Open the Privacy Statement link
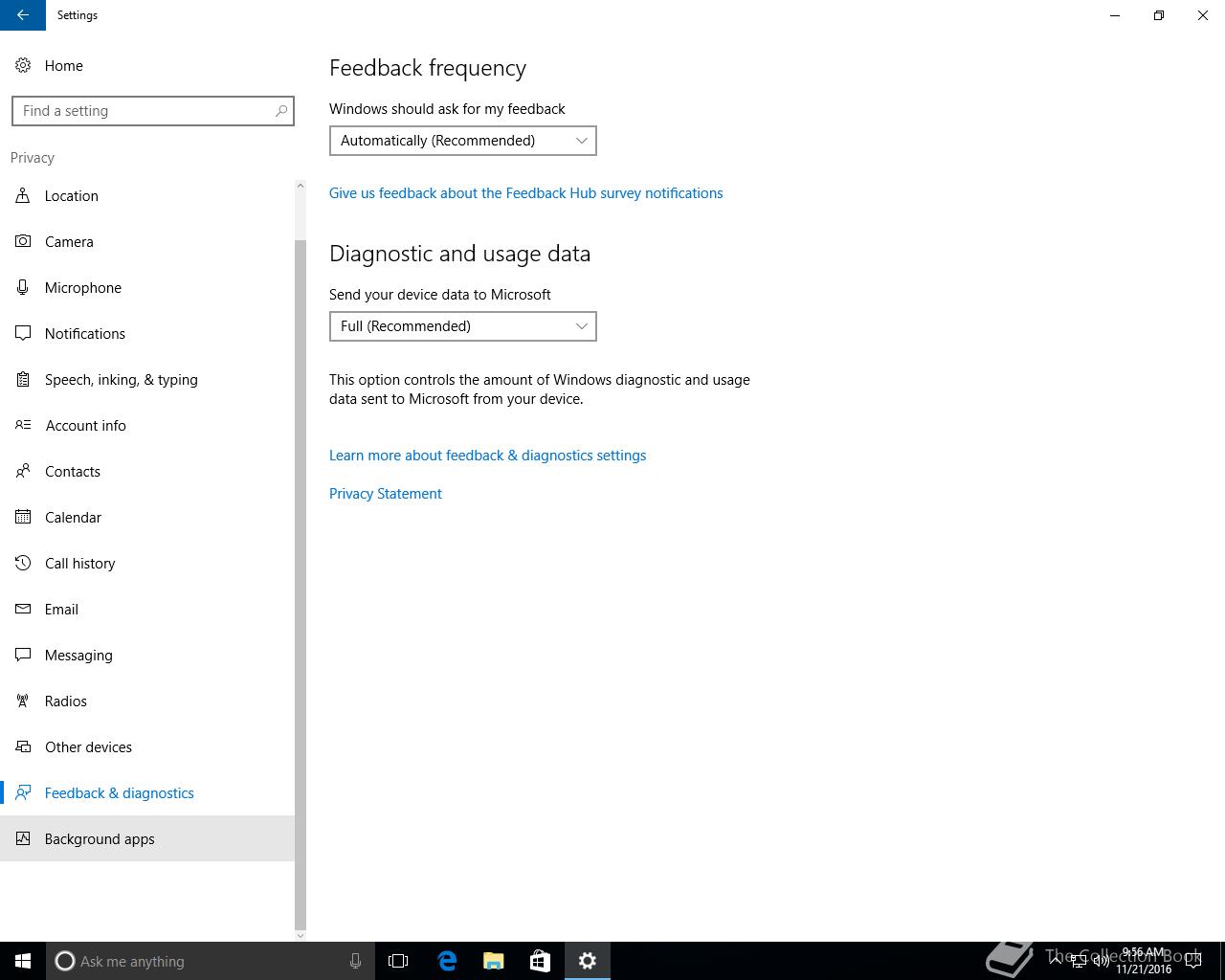The height and width of the screenshot is (980, 1225). click(x=386, y=494)
